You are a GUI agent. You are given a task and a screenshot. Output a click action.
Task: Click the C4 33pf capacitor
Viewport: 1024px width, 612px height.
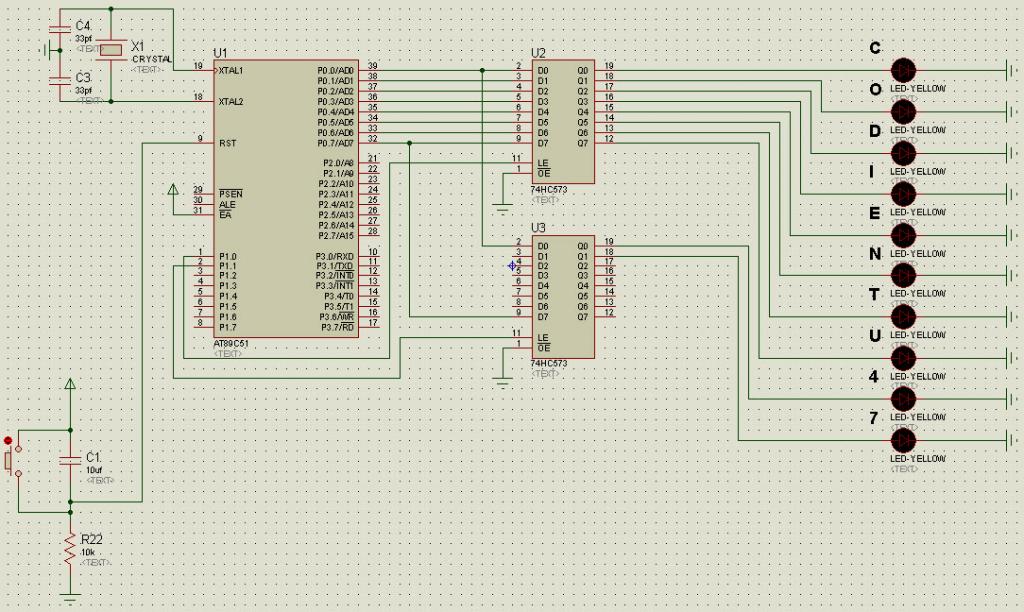(60, 29)
